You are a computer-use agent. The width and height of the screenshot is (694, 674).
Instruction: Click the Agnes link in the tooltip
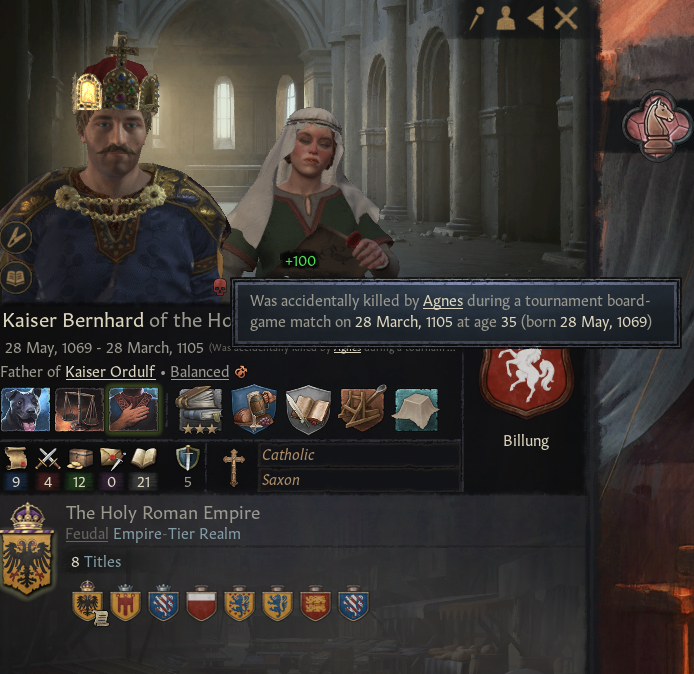(443, 301)
